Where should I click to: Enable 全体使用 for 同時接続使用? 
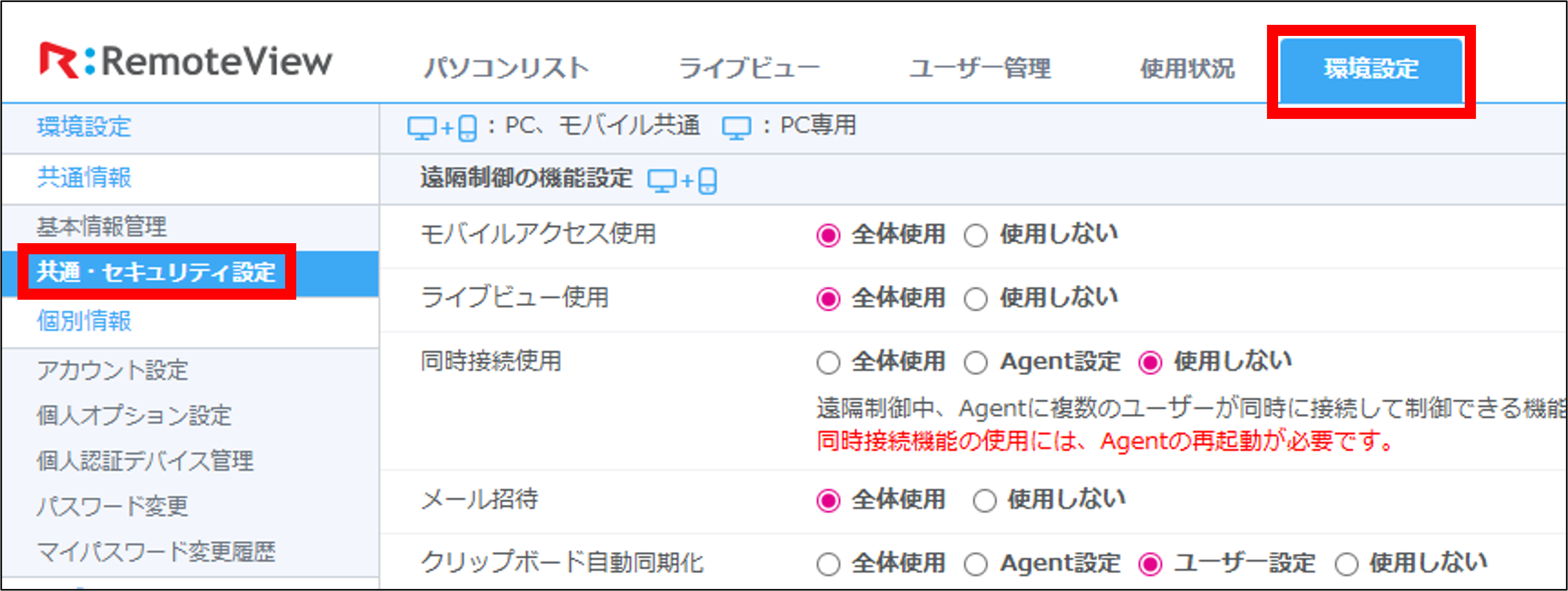click(828, 363)
